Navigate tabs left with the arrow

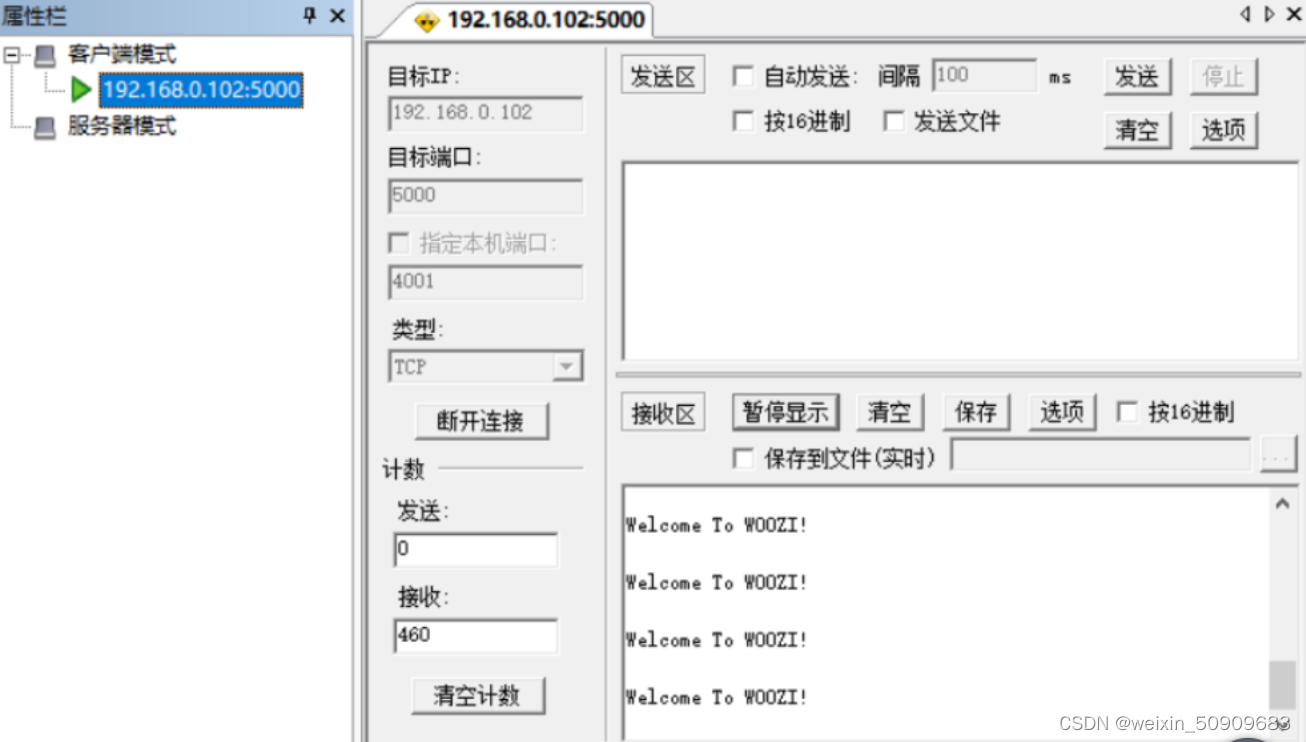point(1245,15)
